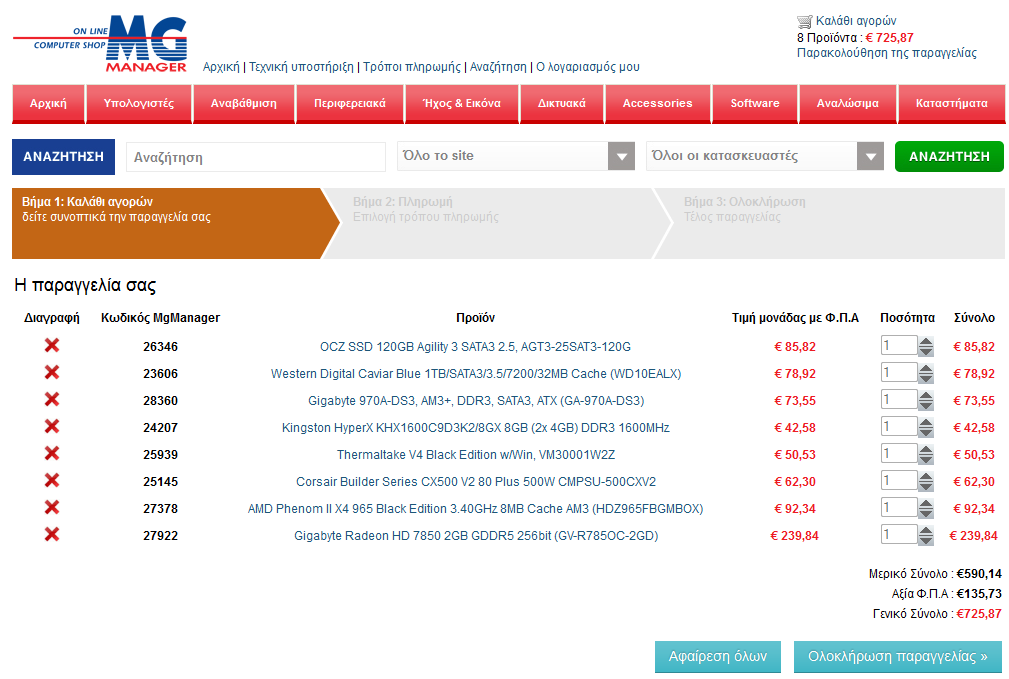Delete AMD Phenom II X4 965 item

click(52, 508)
